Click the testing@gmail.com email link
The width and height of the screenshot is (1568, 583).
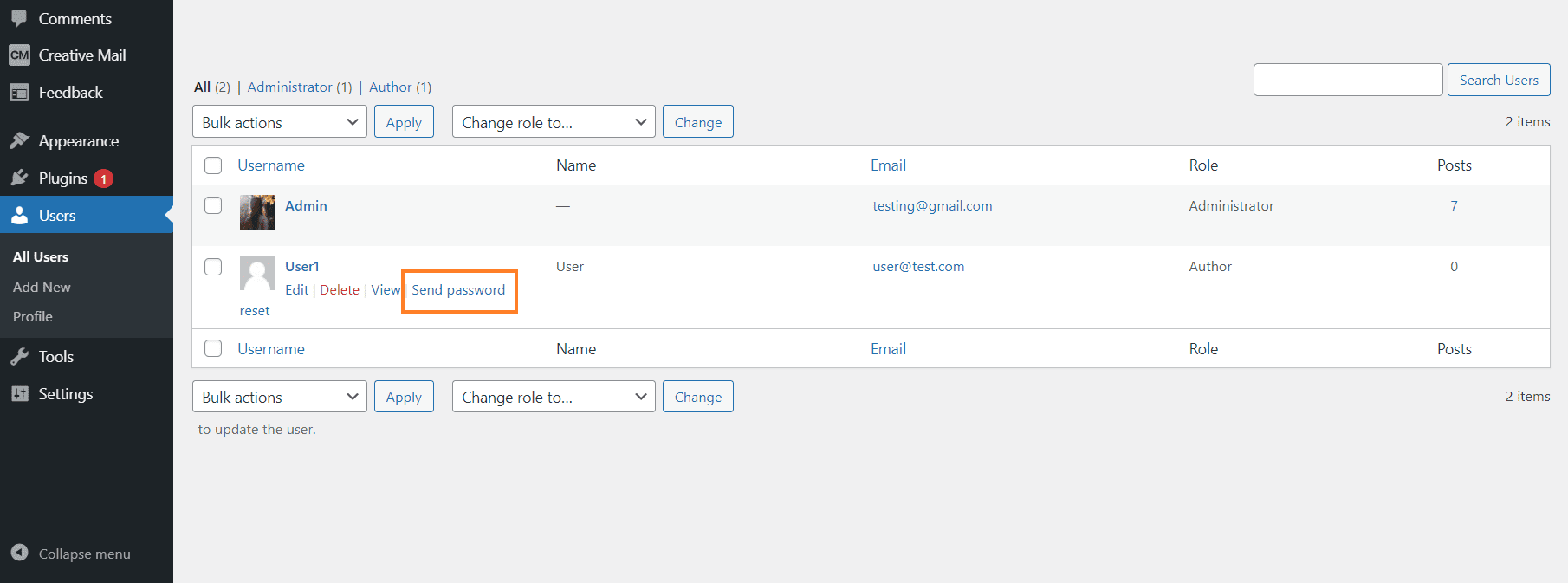click(932, 205)
